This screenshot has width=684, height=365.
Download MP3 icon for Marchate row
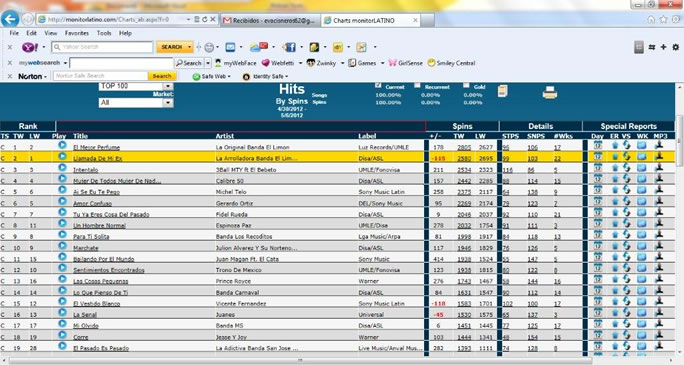coord(659,245)
